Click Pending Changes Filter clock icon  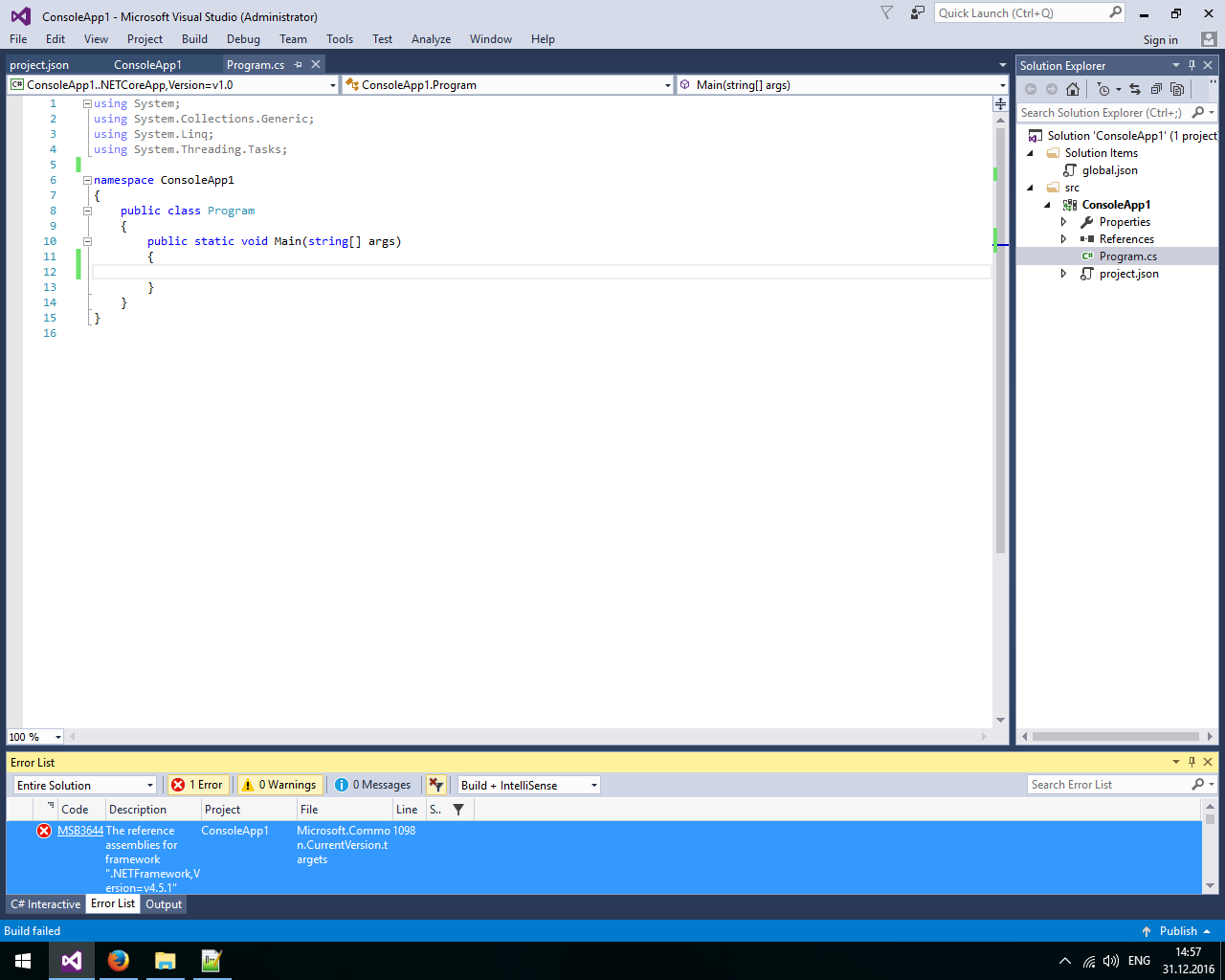[1103, 89]
